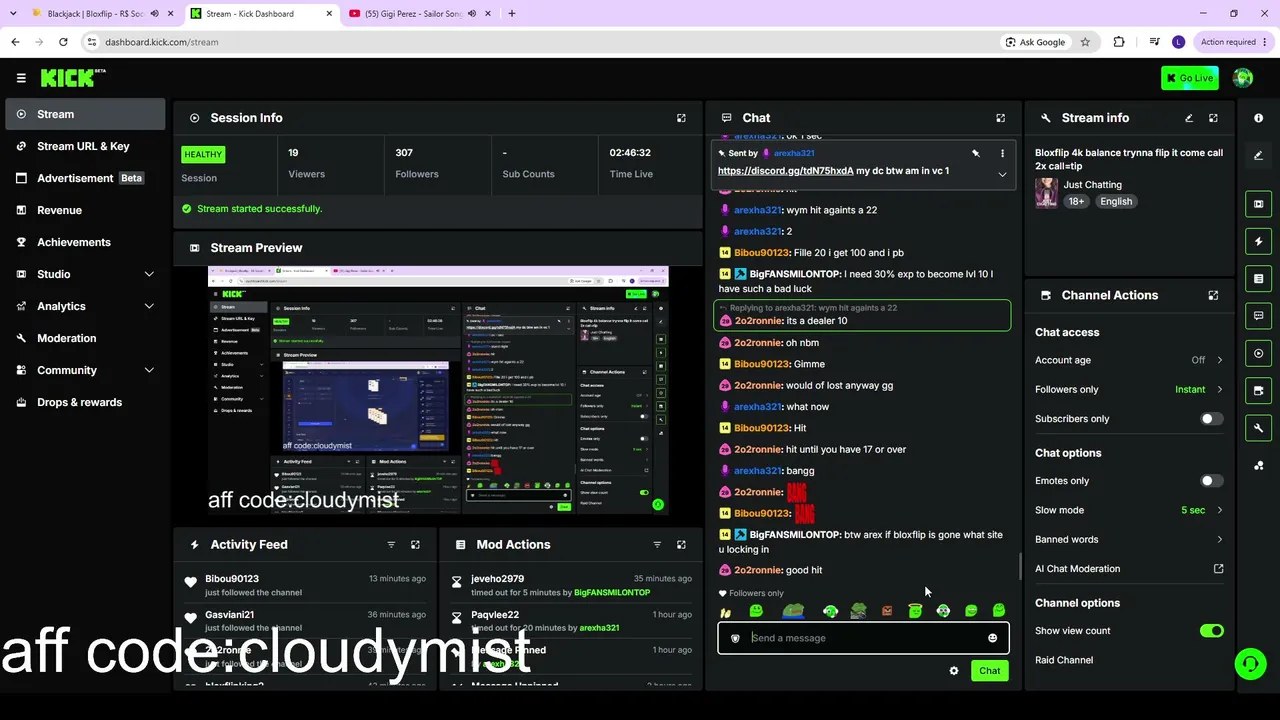This screenshot has height=720, width=1280.
Task: Click the chat panel scrollbar
Action: pyautogui.click(x=1019, y=566)
